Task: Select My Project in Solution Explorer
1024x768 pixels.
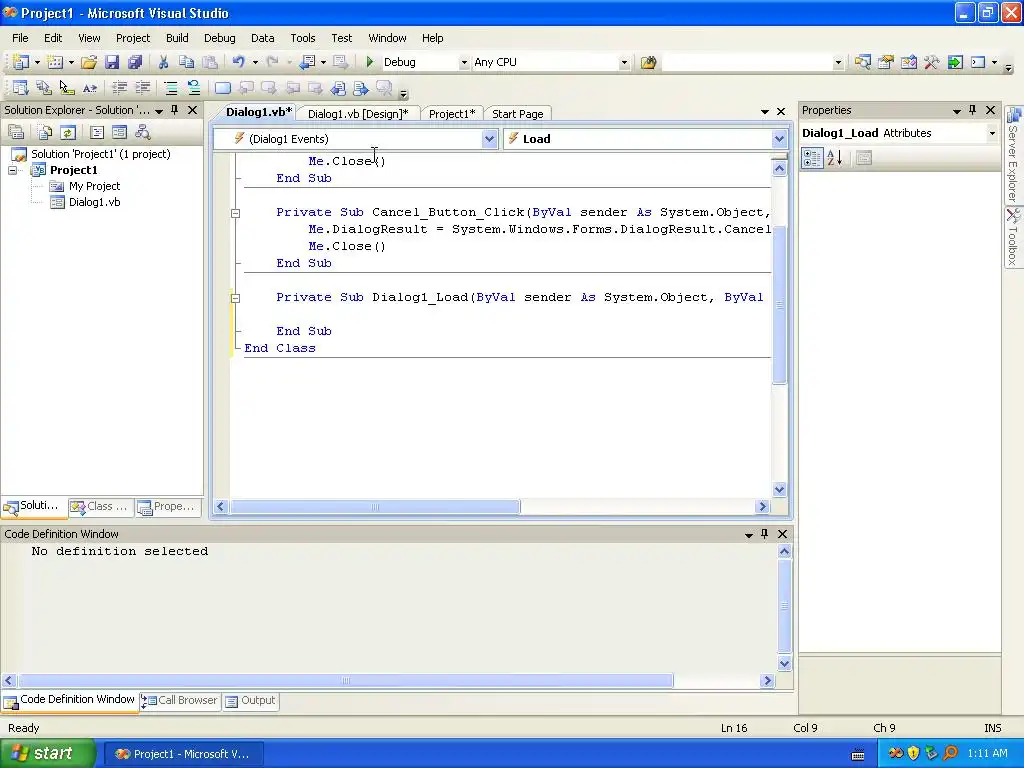Action: [95, 186]
